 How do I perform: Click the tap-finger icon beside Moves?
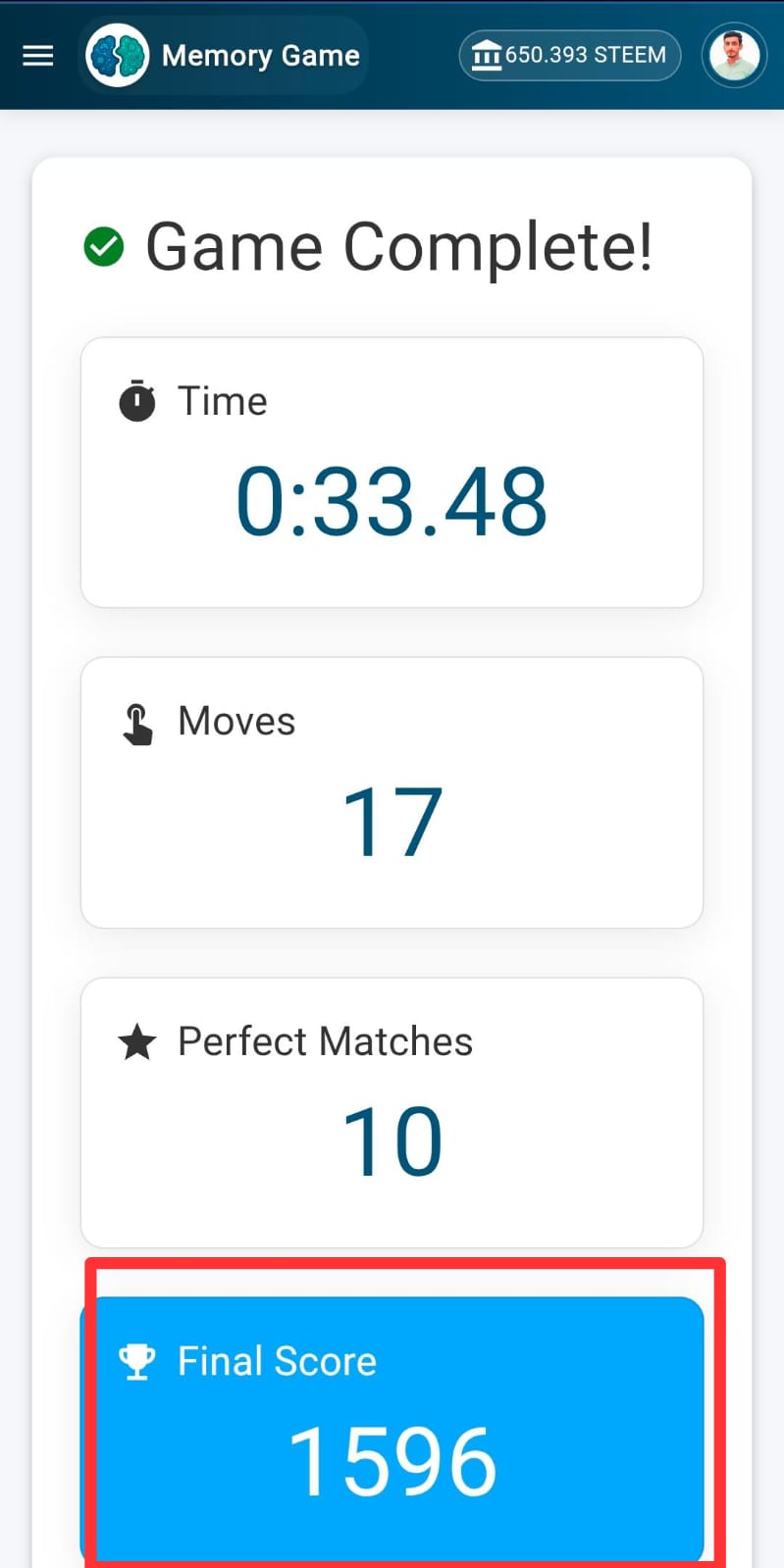click(137, 725)
